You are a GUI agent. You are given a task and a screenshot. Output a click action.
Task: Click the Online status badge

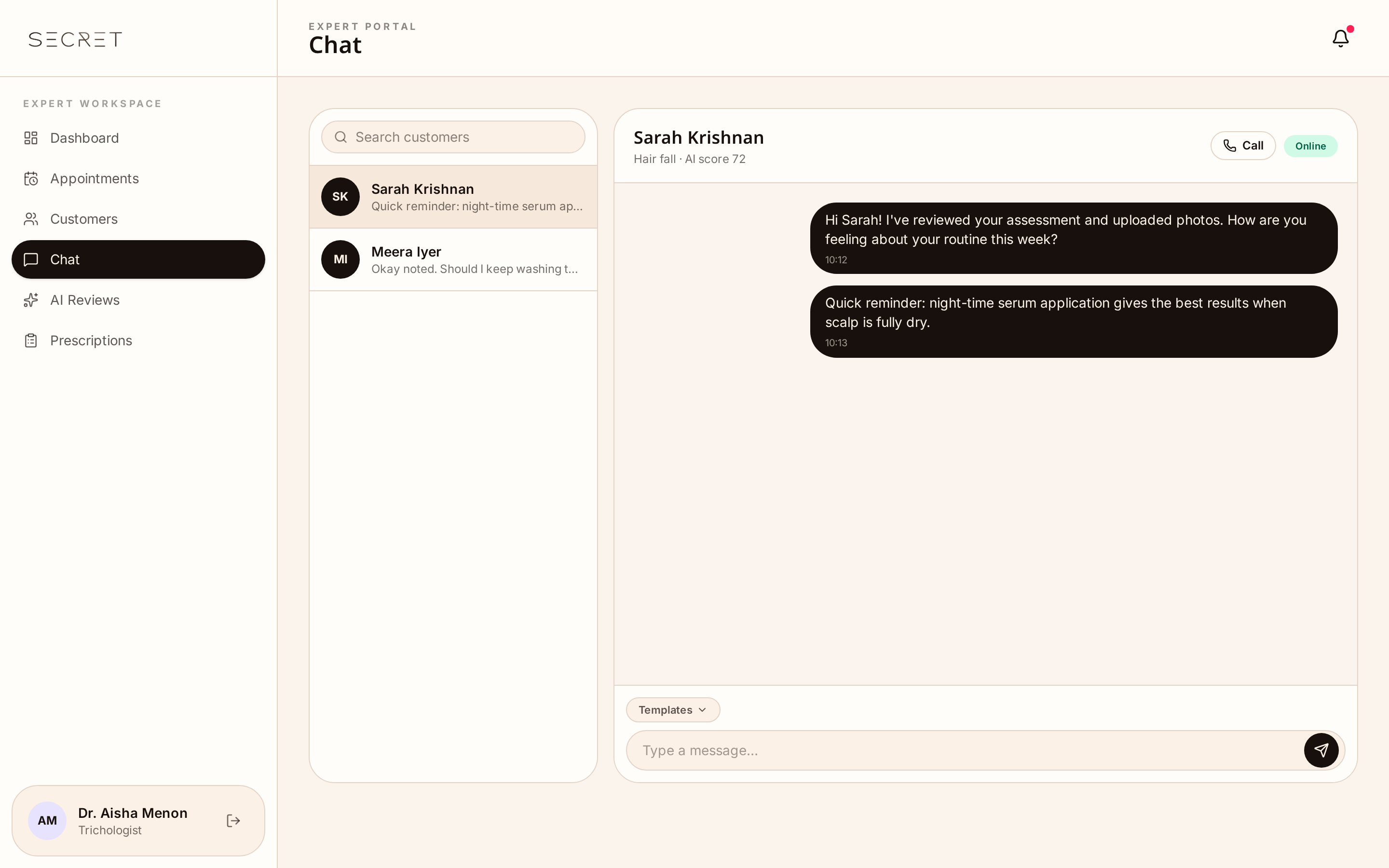1310,146
